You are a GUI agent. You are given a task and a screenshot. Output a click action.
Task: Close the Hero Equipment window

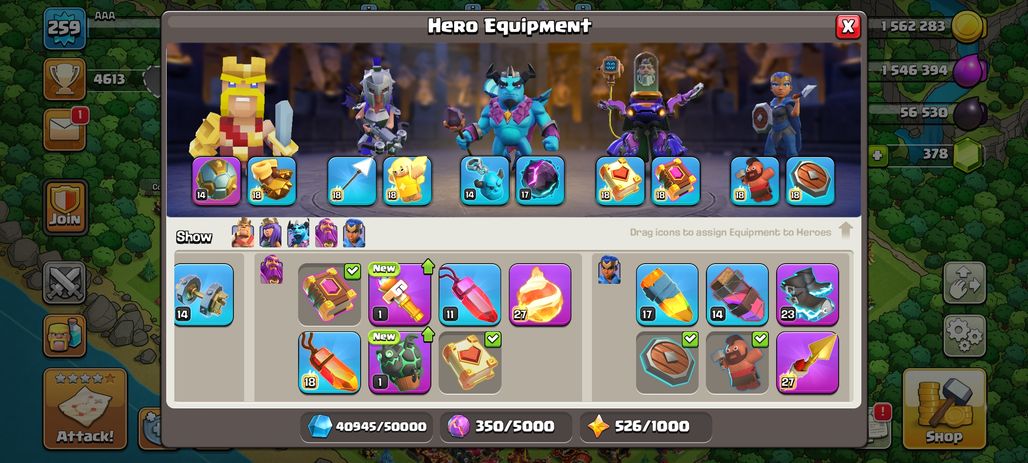pos(848,26)
